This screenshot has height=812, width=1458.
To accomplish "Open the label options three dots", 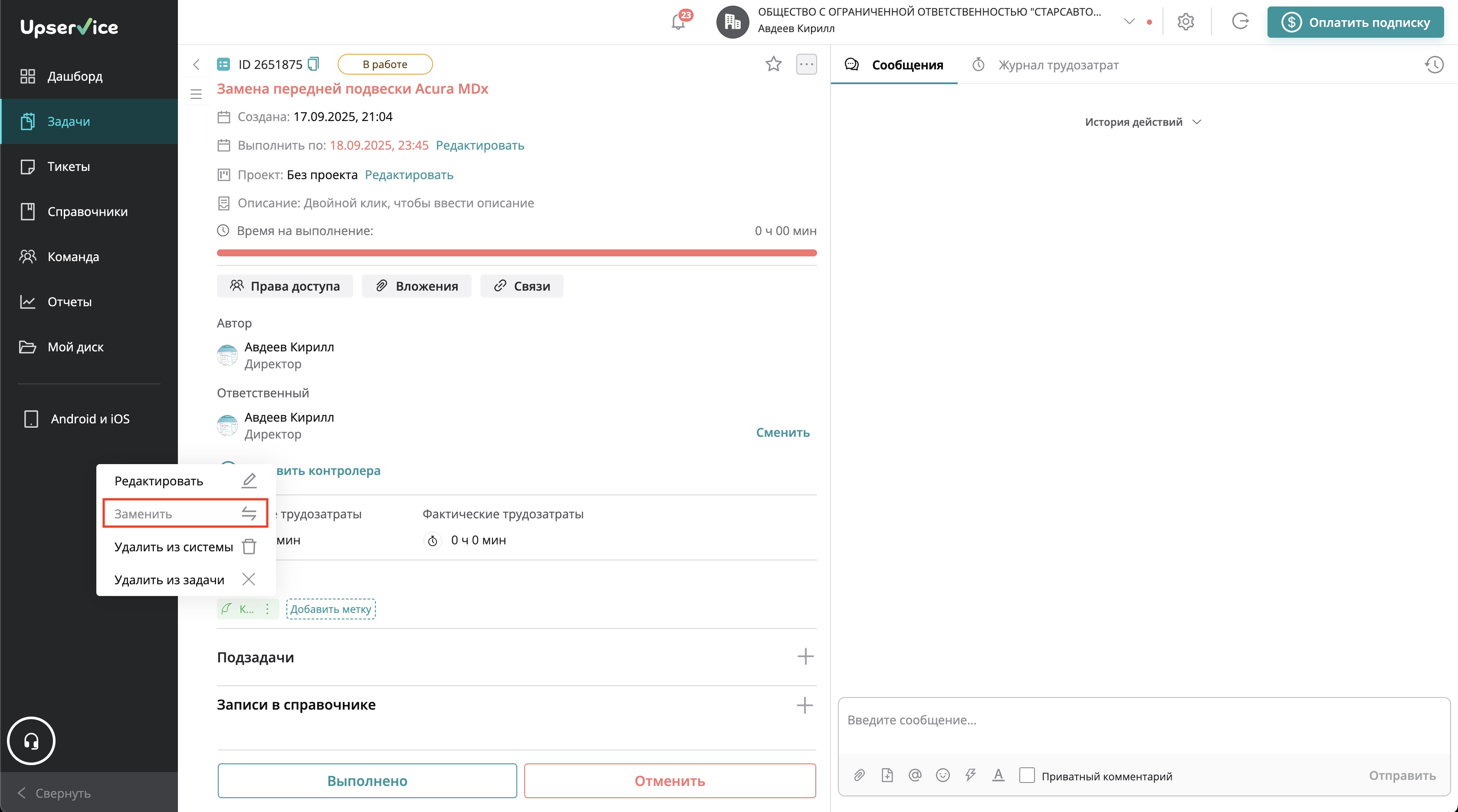I will [x=267, y=609].
